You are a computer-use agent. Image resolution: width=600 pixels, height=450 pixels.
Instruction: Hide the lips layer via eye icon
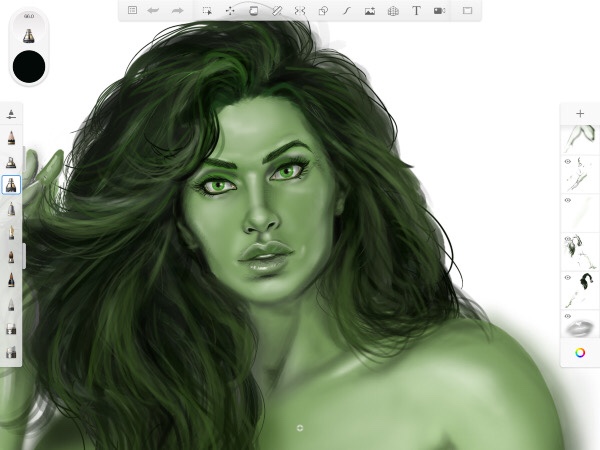point(568,316)
